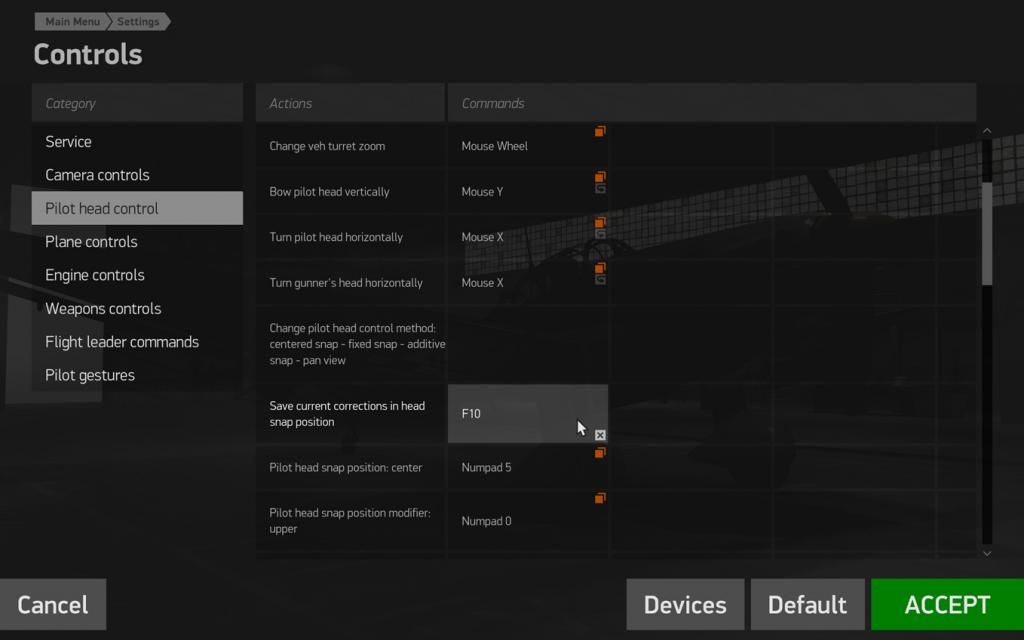Viewport: 1024px width, 640px height.
Task: Return to Main Menu via breadcrumb
Action: 72,21
